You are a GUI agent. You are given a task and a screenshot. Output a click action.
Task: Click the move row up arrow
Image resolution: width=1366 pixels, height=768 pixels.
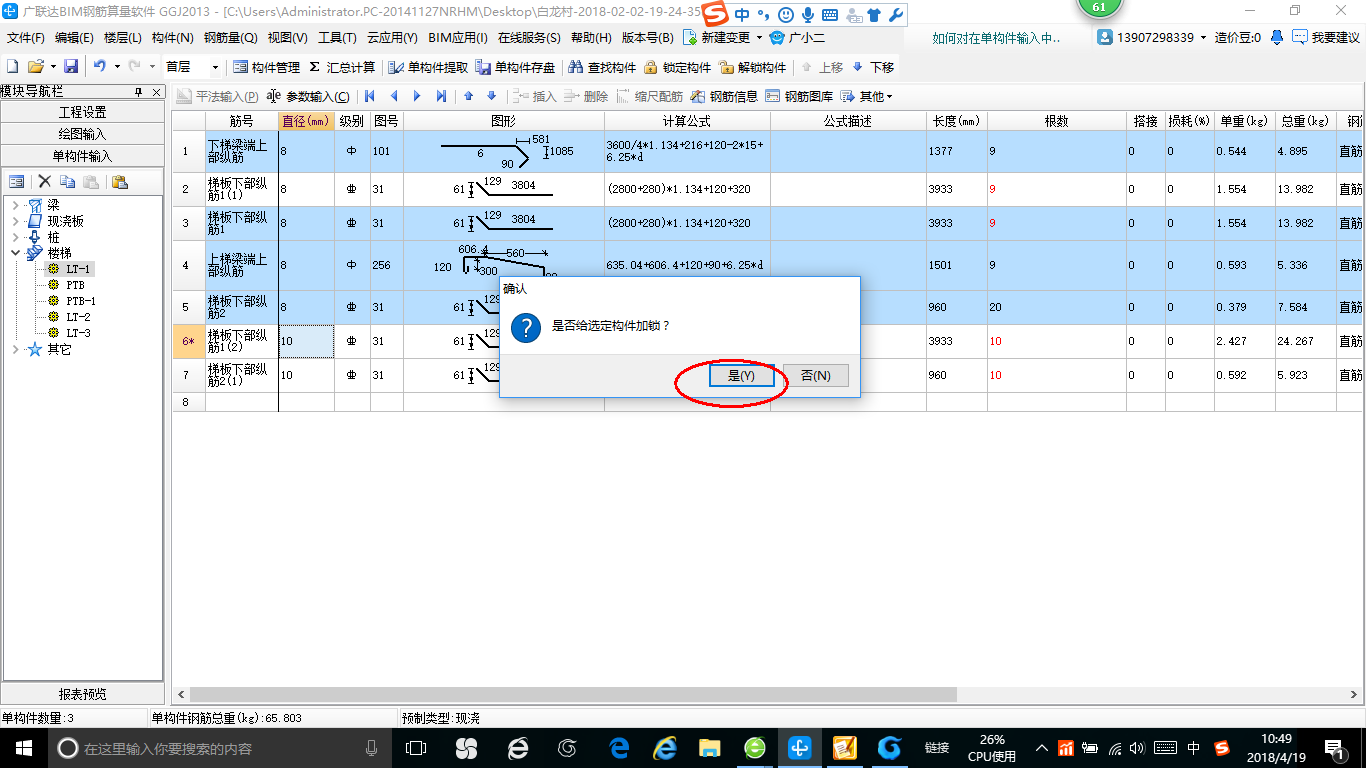(468, 96)
